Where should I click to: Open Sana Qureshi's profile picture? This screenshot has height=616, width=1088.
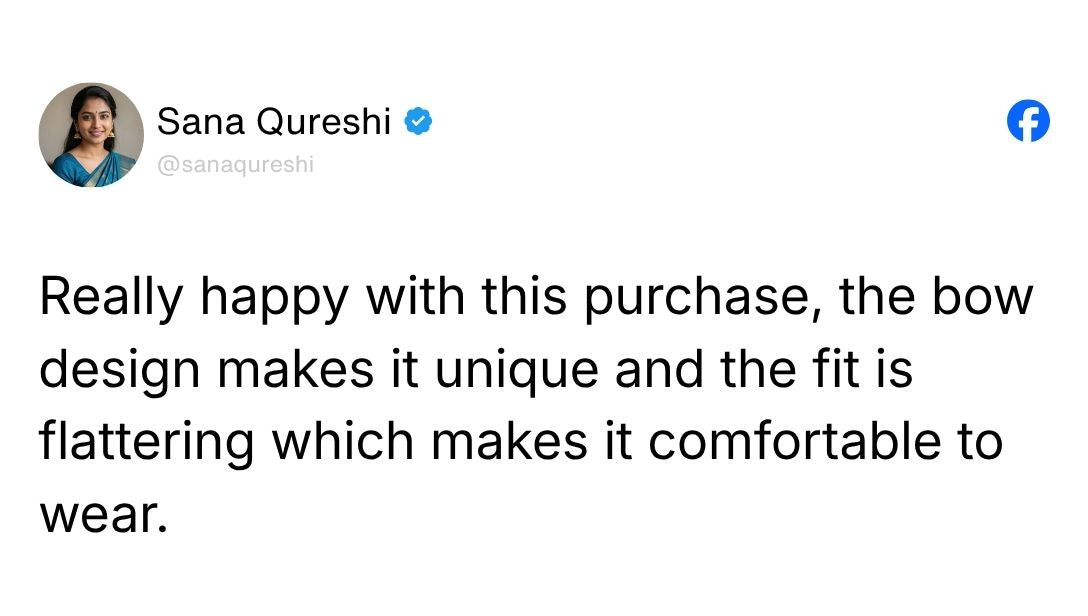(x=91, y=135)
